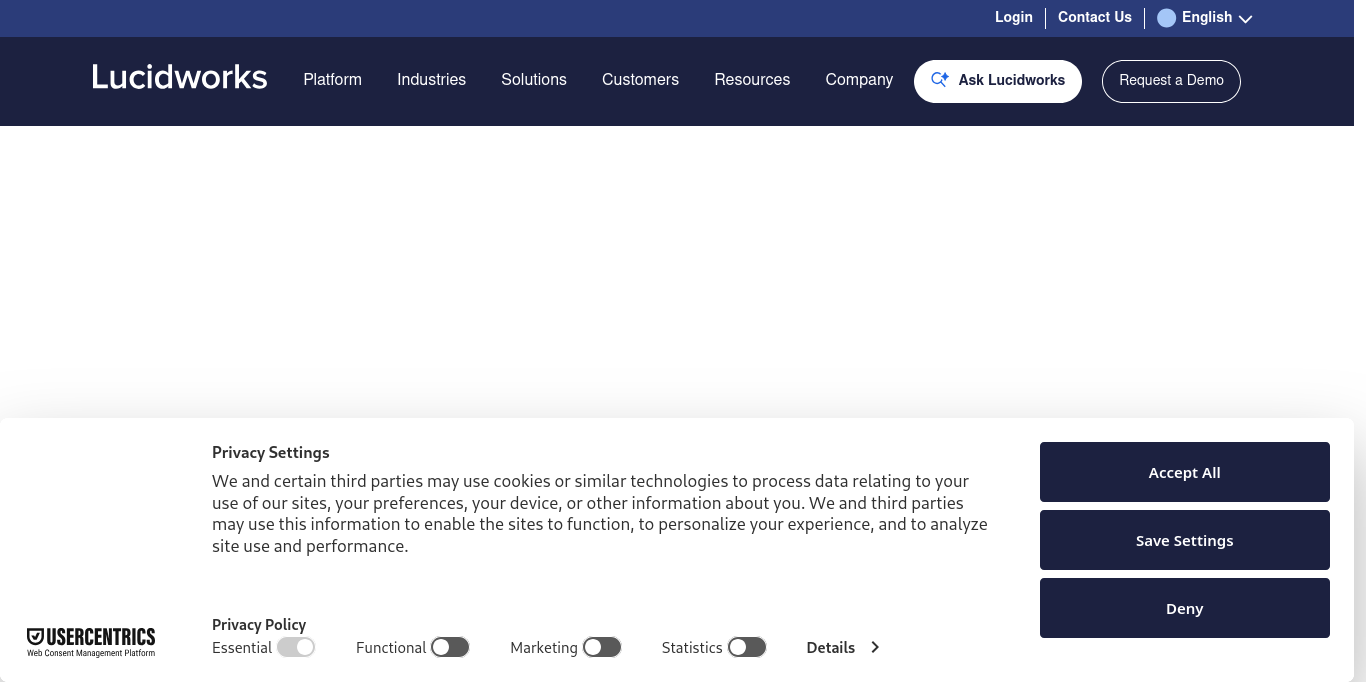Expand the cookie Details section
This screenshot has height=682, width=1366.
coord(831,647)
